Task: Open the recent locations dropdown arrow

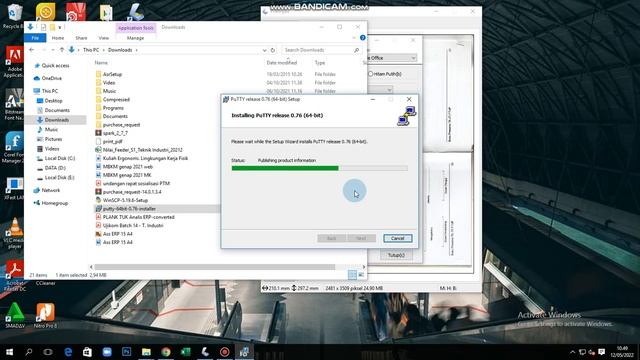Action: click(x=53, y=50)
